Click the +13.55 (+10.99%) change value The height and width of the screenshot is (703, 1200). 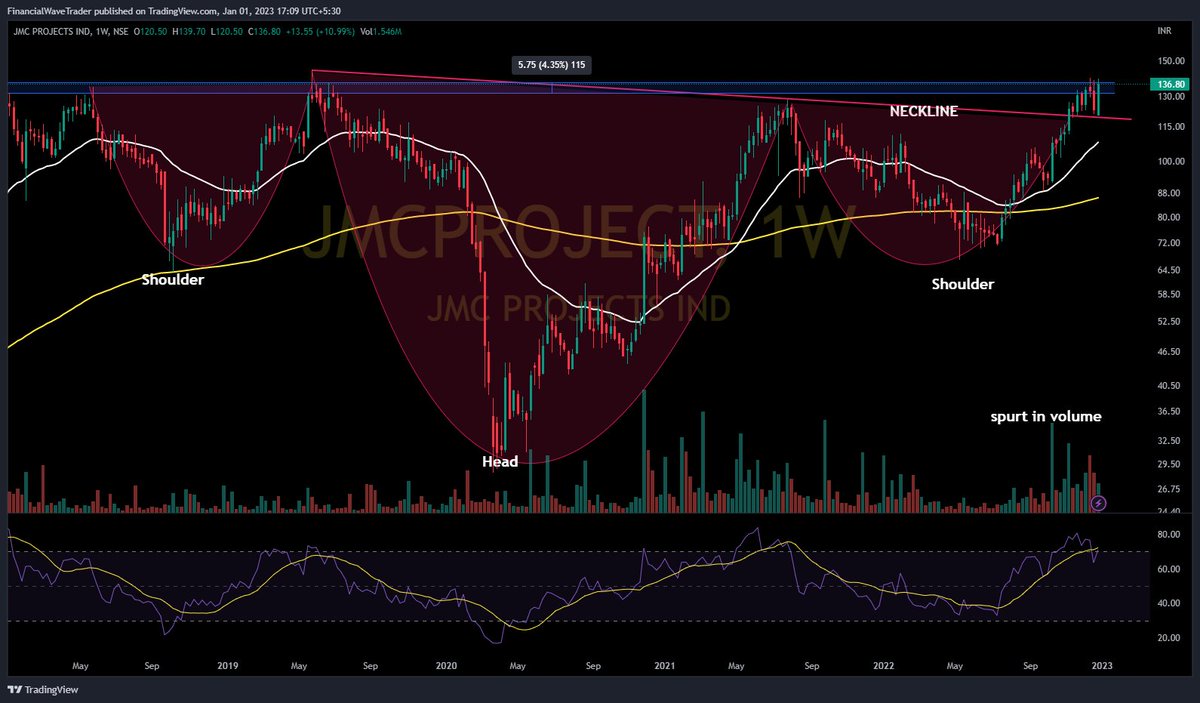pyautogui.click(x=318, y=33)
